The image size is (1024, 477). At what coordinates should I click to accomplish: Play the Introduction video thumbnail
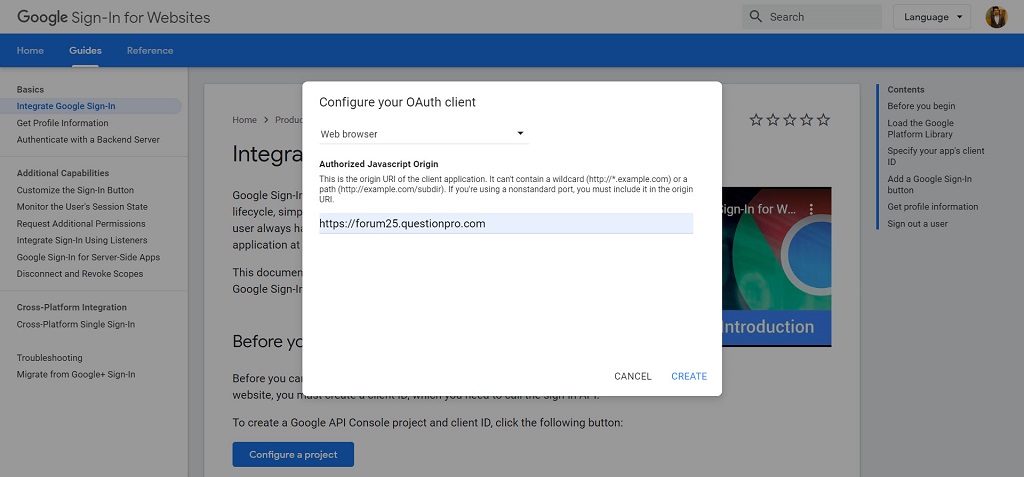click(x=776, y=266)
